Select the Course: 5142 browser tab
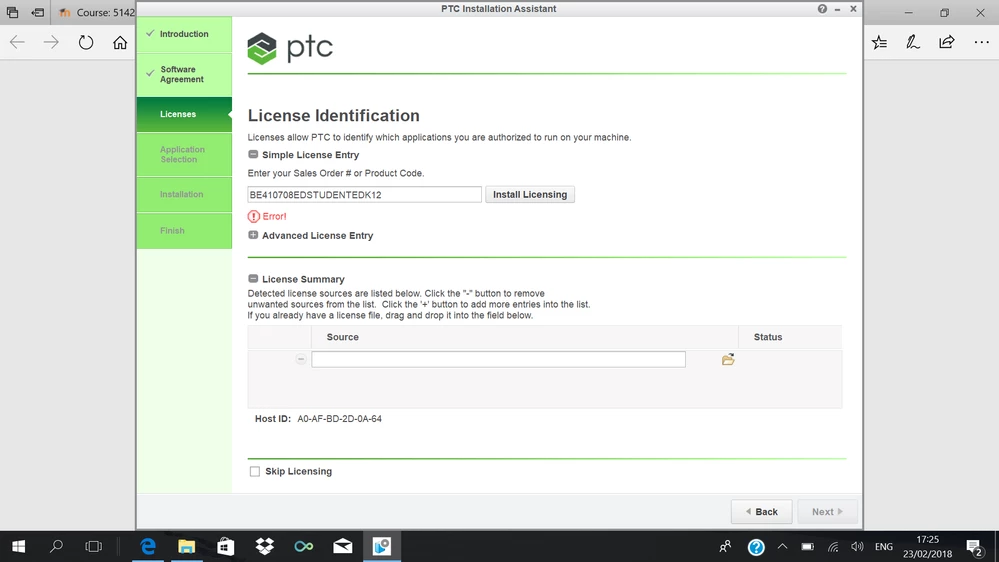999x562 pixels. tap(96, 13)
